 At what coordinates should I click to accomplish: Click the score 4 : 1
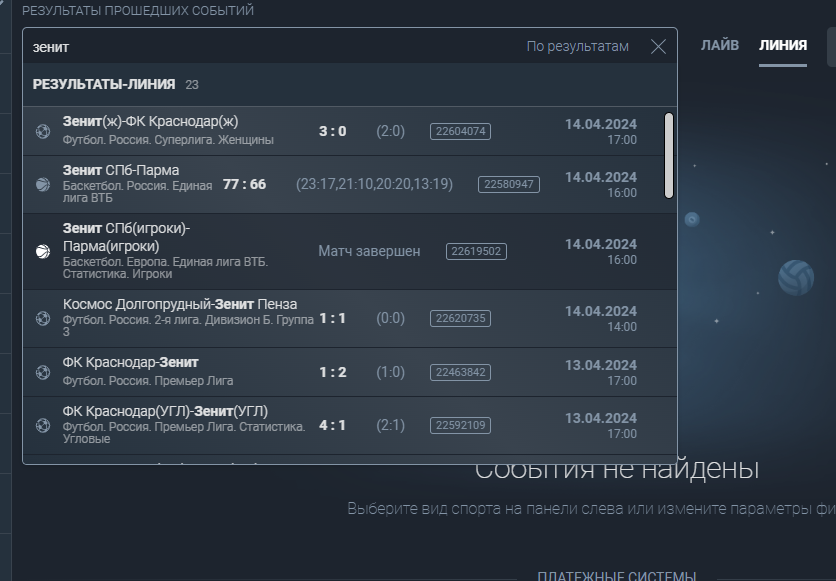332,425
